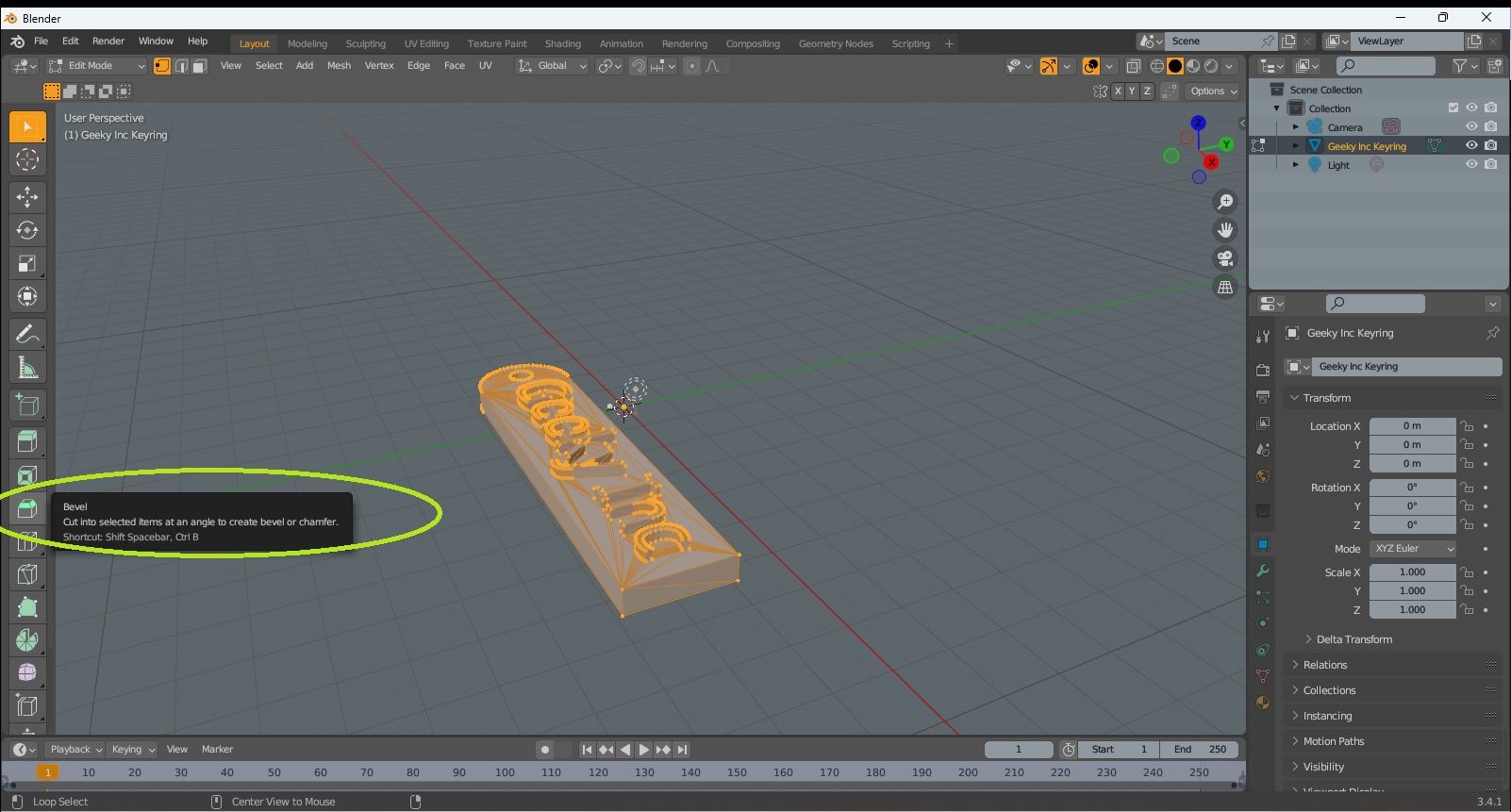This screenshot has width=1511, height=812.
Task: Switch perspective/orthographic view grid icon
Action: 1225,287
